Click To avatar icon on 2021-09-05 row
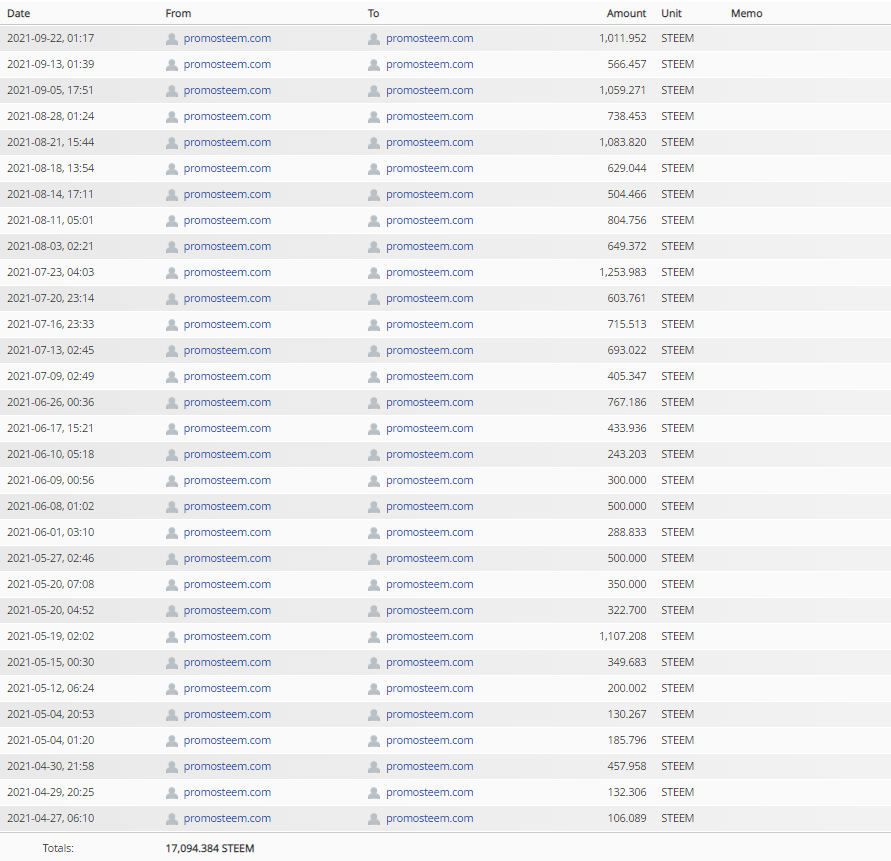Image resolution: width=891 pixels, height=861 pixels. click(x=374, y=91)
